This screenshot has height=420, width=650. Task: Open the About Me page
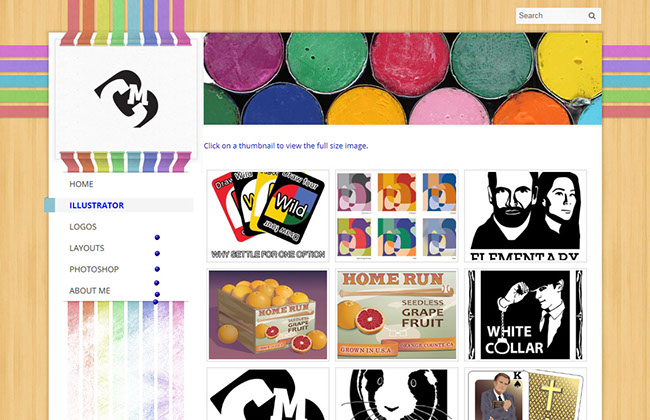coord(90,291)
